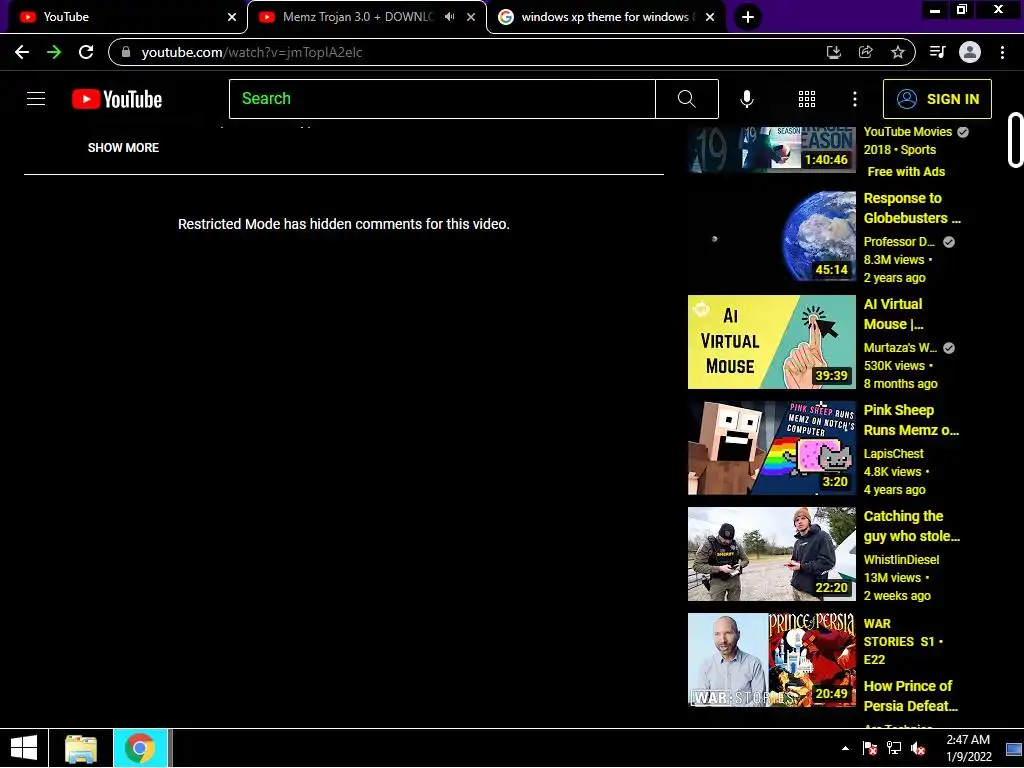The height and width of the screenshot is (768, 1024).
Task: Open the Chrome profile avatar
Action: tap(970, 52)
